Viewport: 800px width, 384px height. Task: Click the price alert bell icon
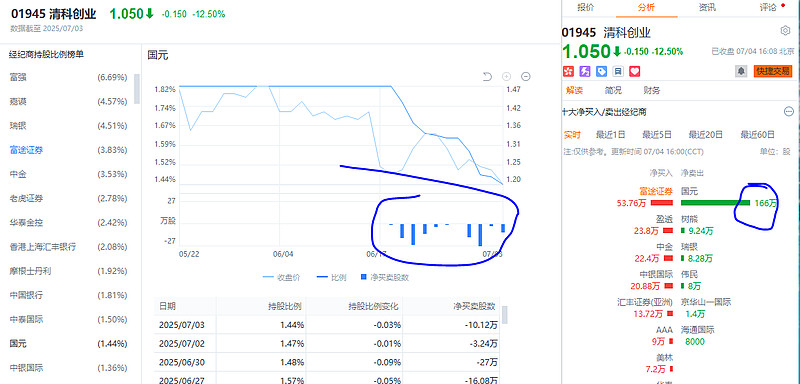[741, 71]
